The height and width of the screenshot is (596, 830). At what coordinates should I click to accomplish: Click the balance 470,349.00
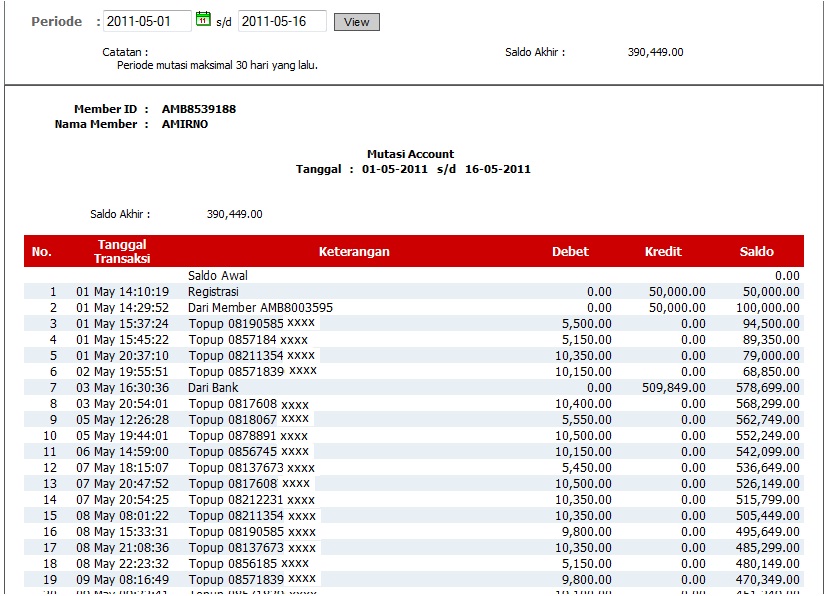pyautogui.click(x=768, y=580)
